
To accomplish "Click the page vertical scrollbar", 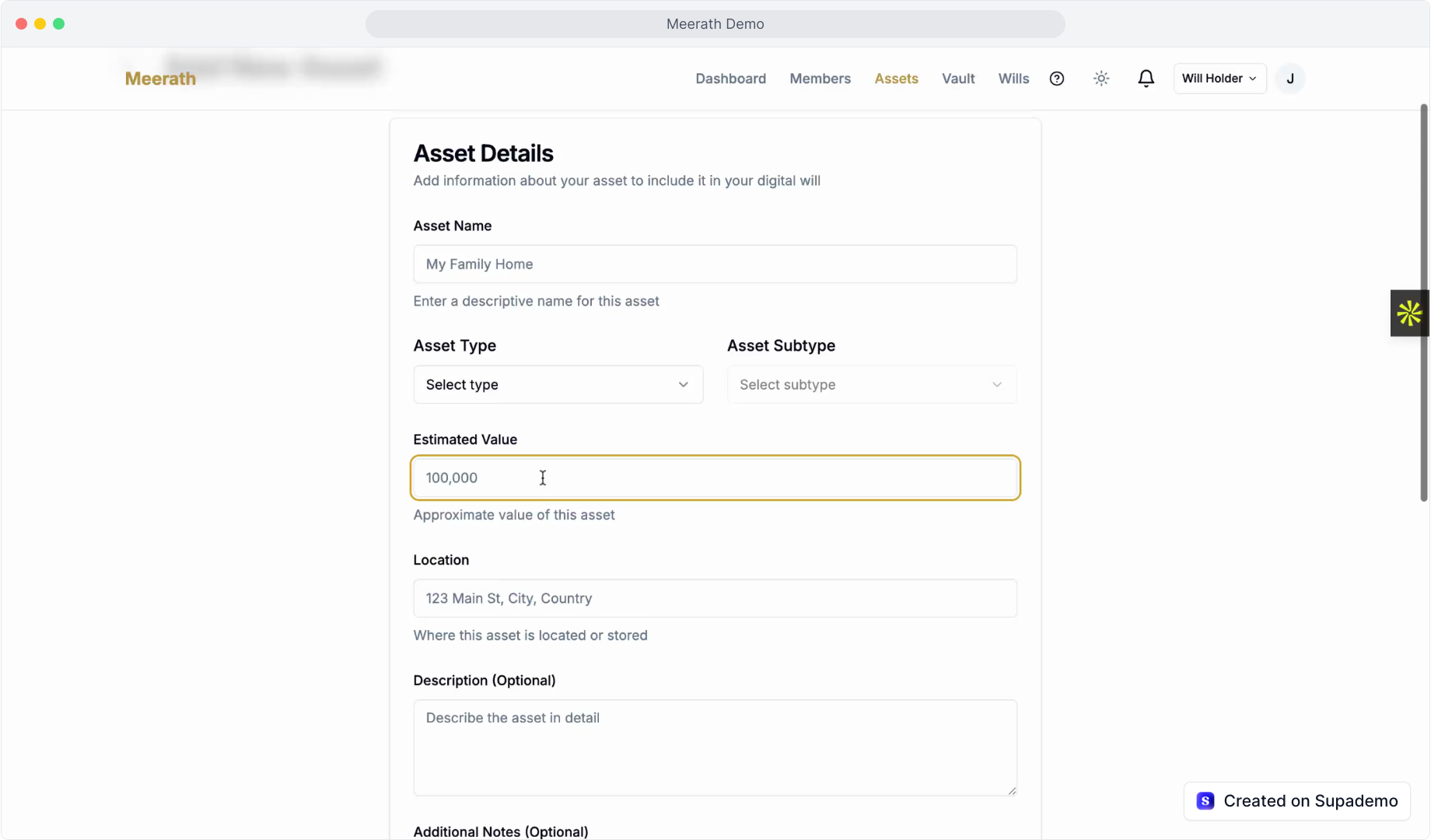I will (1424, 303).
